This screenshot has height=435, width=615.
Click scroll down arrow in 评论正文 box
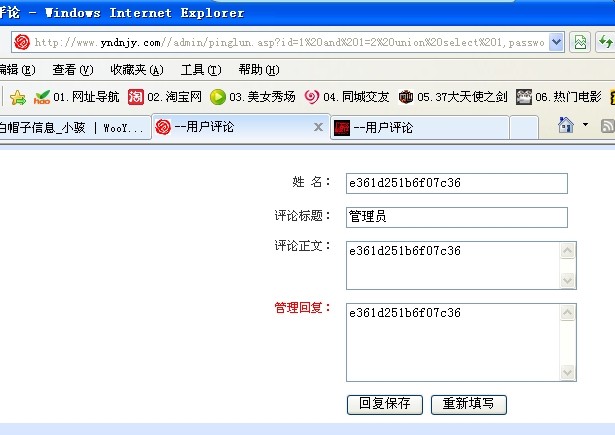click(568, 280)
